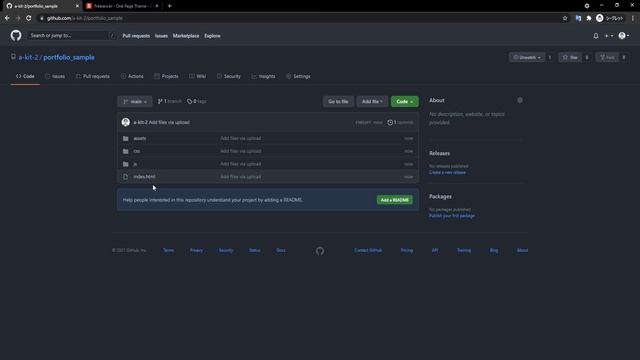Screen dimensions: 640x360
Task: Click the address bar showing github.com
Action: tap(301, 18)
